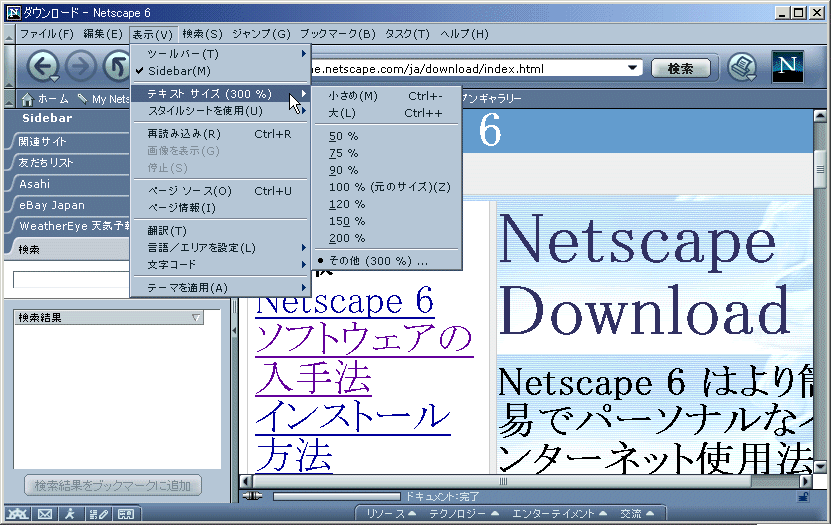Screen dimensions: 831x525
Task: Follow the ソフトウェアの入手法 link
Action: pyautogui.click(x=365, y=358)
